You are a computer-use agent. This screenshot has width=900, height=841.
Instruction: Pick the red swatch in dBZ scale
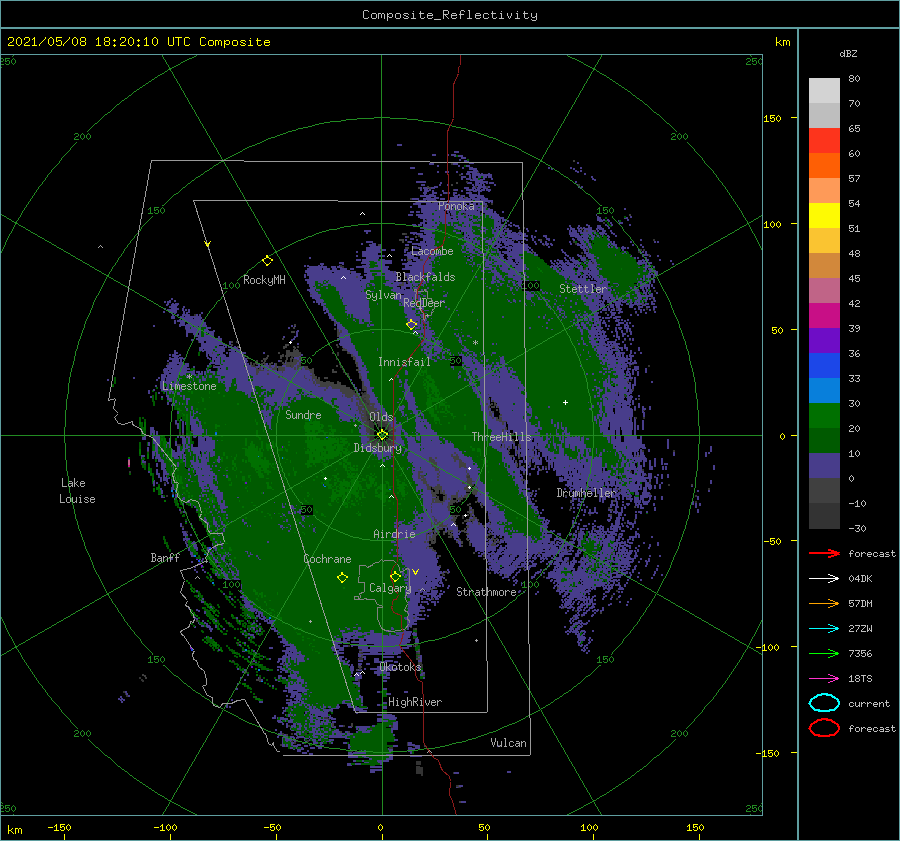824,141
